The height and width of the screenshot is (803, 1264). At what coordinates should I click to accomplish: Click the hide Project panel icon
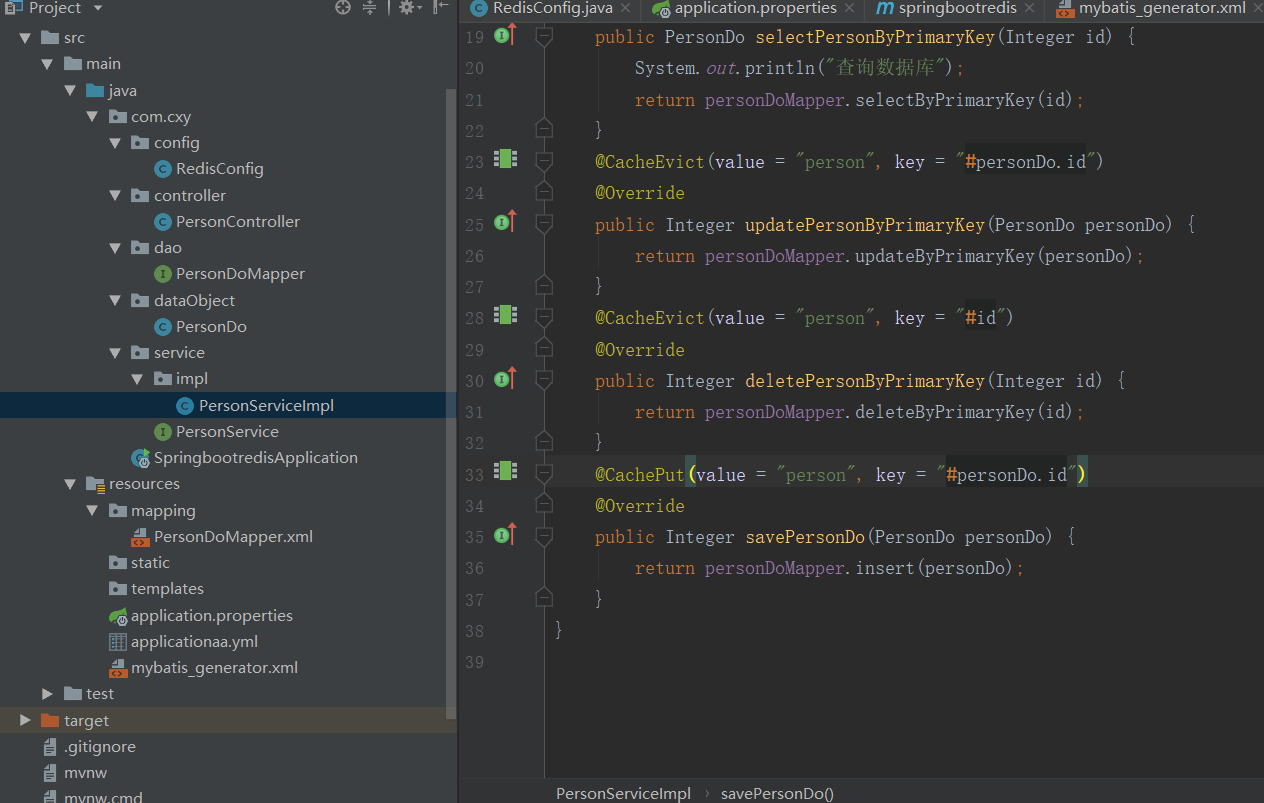point(441,8)
